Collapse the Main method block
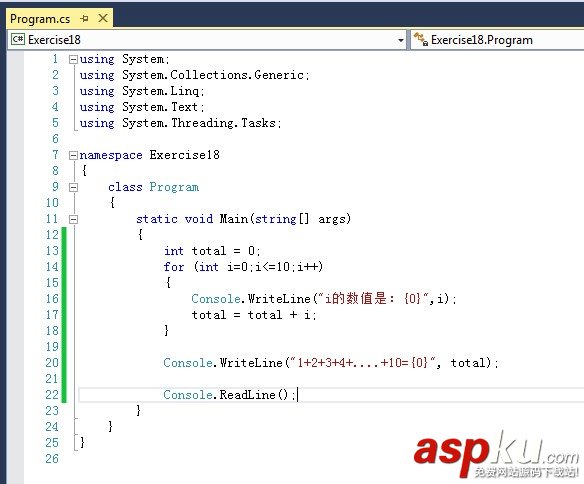 (x=73, y=219)
